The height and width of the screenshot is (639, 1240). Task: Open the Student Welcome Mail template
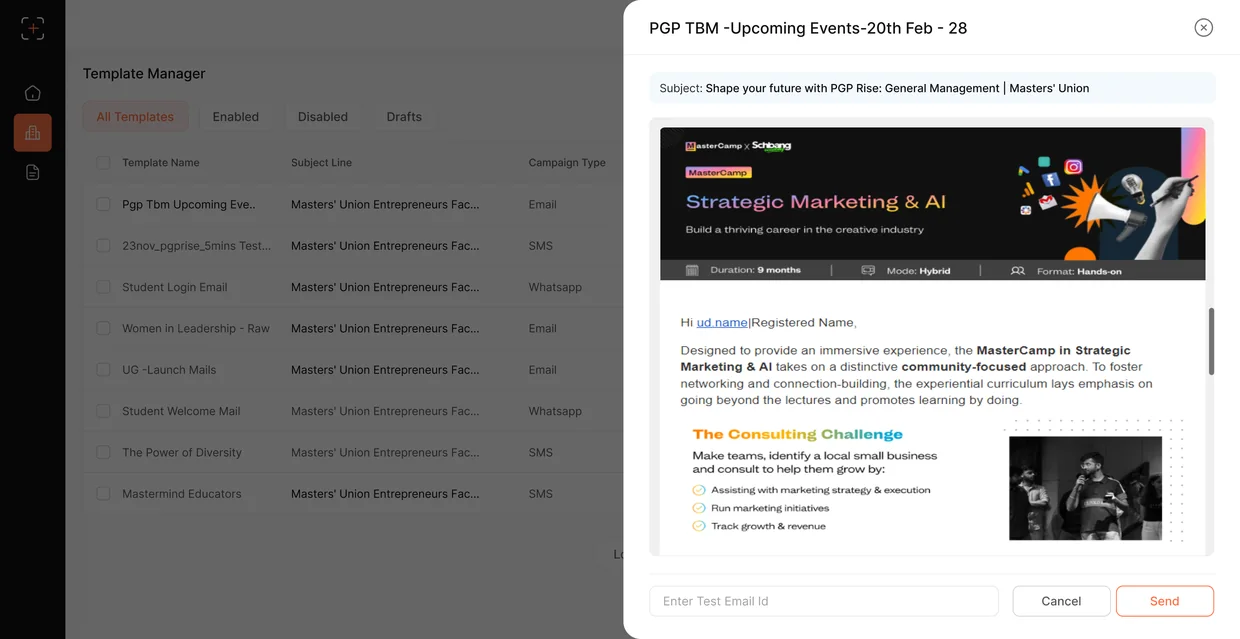point(181,411)
